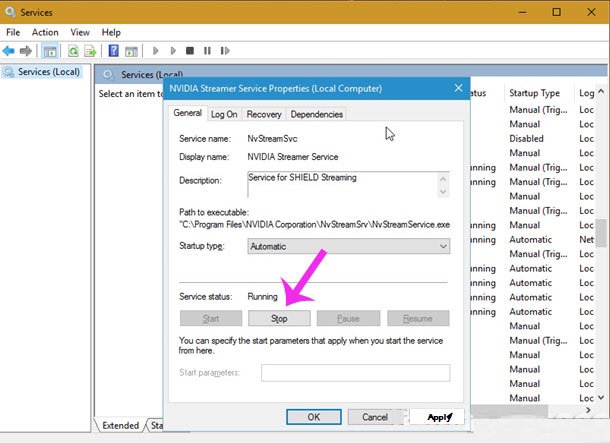Click the Refresh toolbar icon
610x443 pixels.
tap(73, 50)
